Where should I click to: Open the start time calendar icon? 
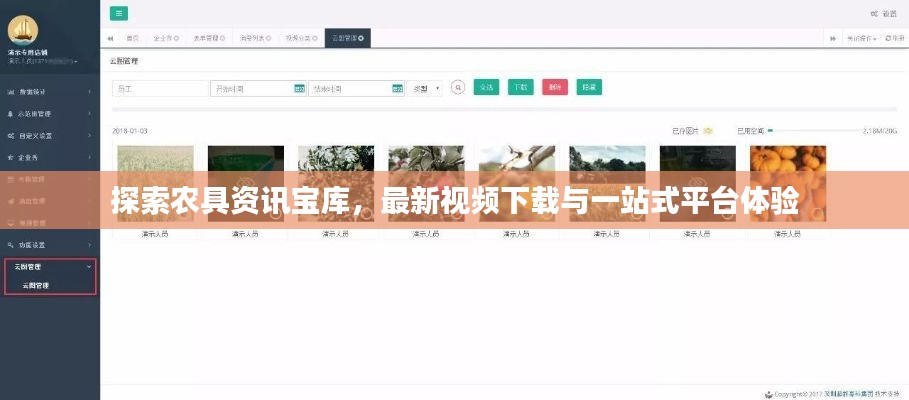coord(300,89)
